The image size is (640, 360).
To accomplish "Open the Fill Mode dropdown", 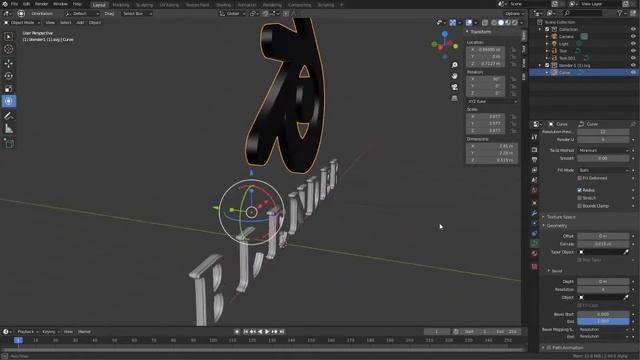I will [x=603, y=170].
